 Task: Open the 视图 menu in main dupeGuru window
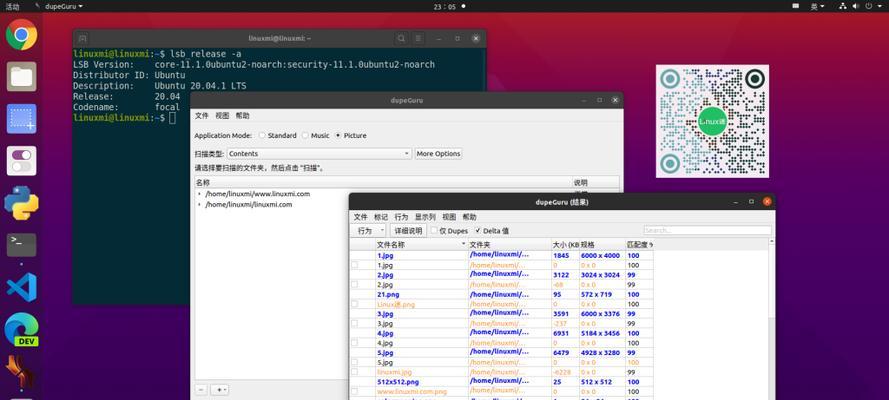pyautogui.click(x=222, y=116)
